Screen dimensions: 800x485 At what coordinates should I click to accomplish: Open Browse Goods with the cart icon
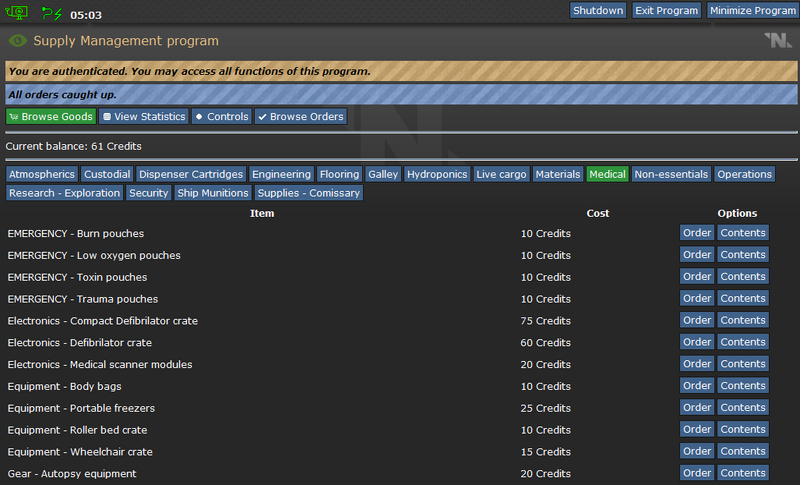pyautogui.click(x=50, y=117)
